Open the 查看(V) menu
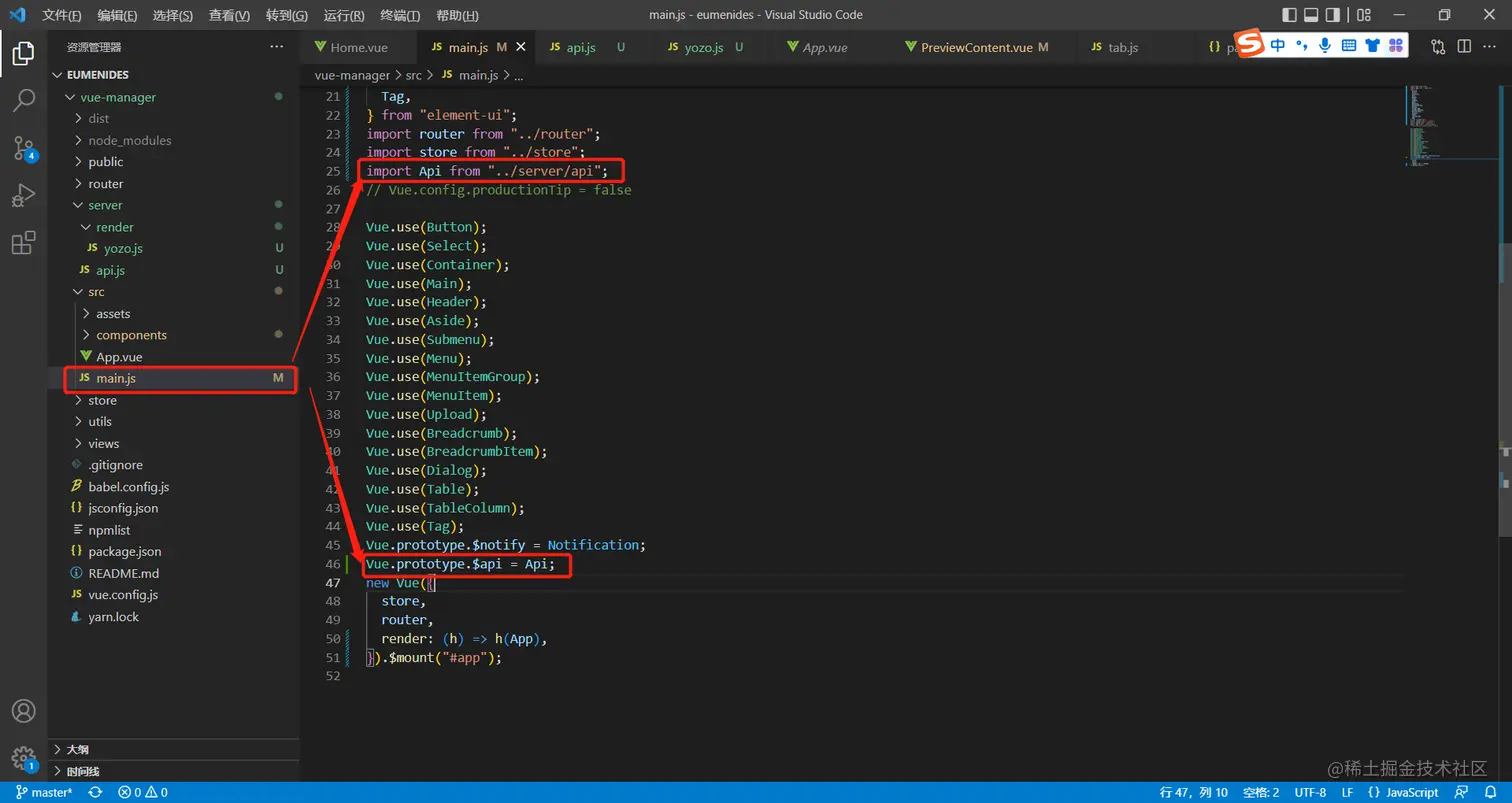Image resolution: width=1512 pixels, height=803 pixels. coord(230,15)
